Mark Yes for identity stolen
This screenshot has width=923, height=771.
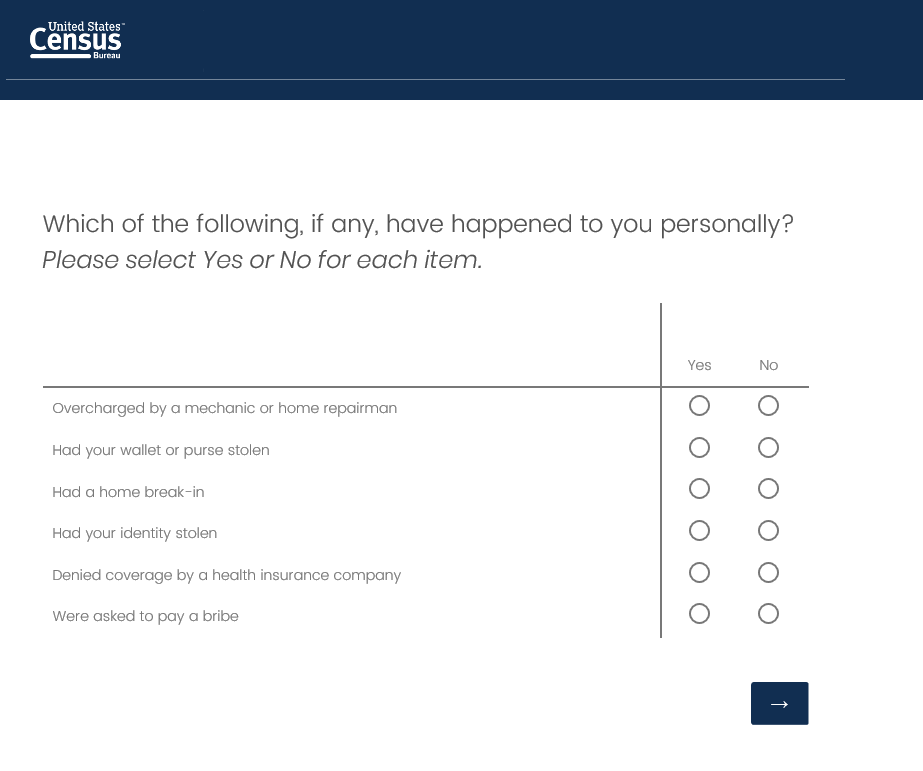699,531
